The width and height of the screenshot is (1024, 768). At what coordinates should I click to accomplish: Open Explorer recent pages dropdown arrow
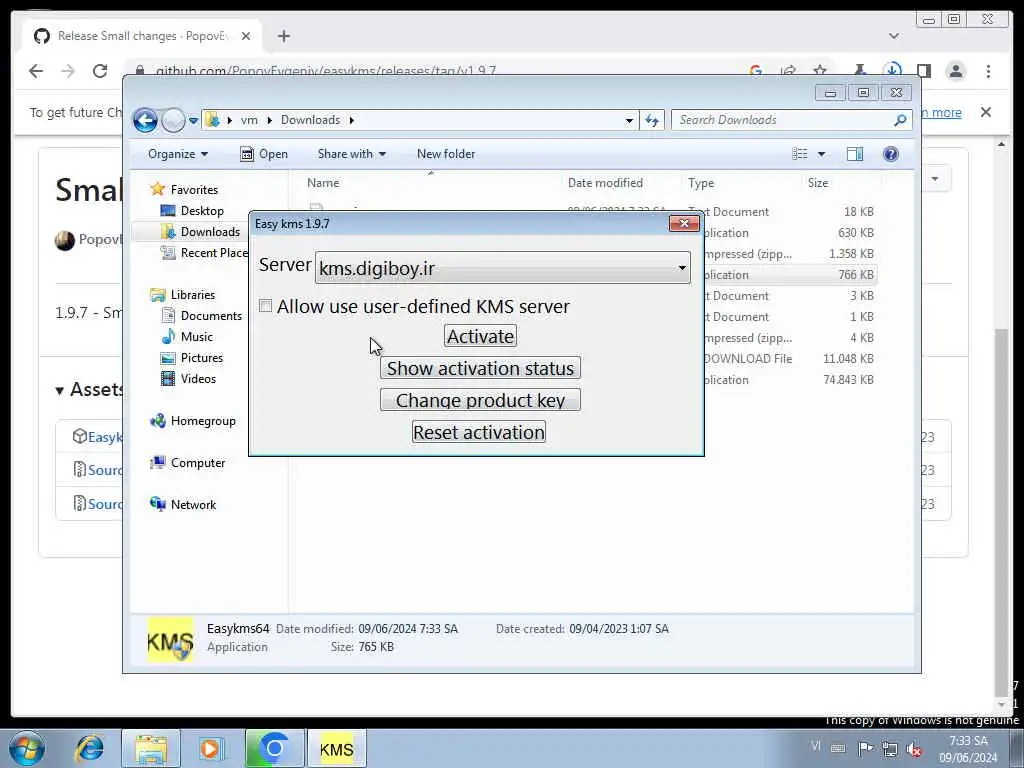[193, 120]
